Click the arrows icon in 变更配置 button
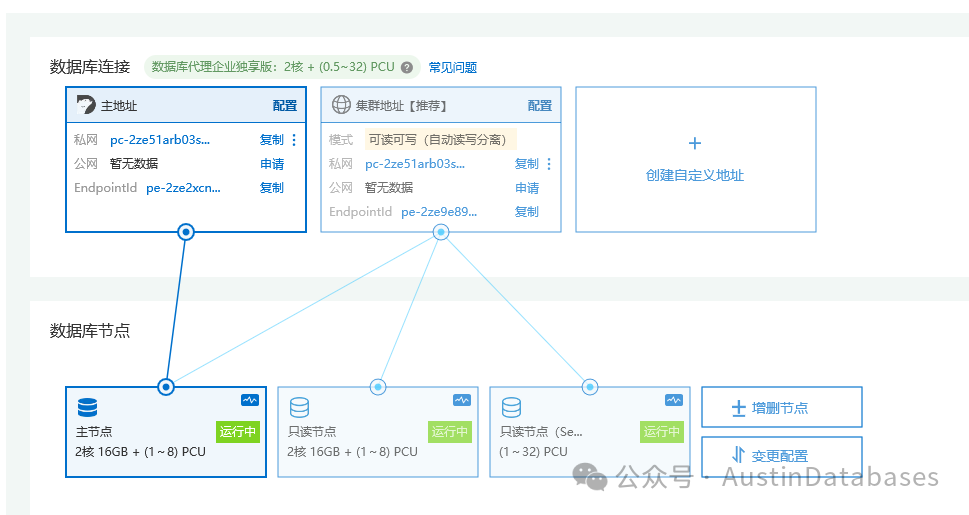 [738, 455]
